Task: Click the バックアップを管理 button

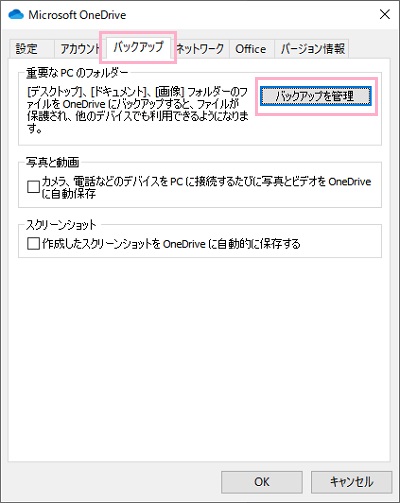Action: pos(316,96)
